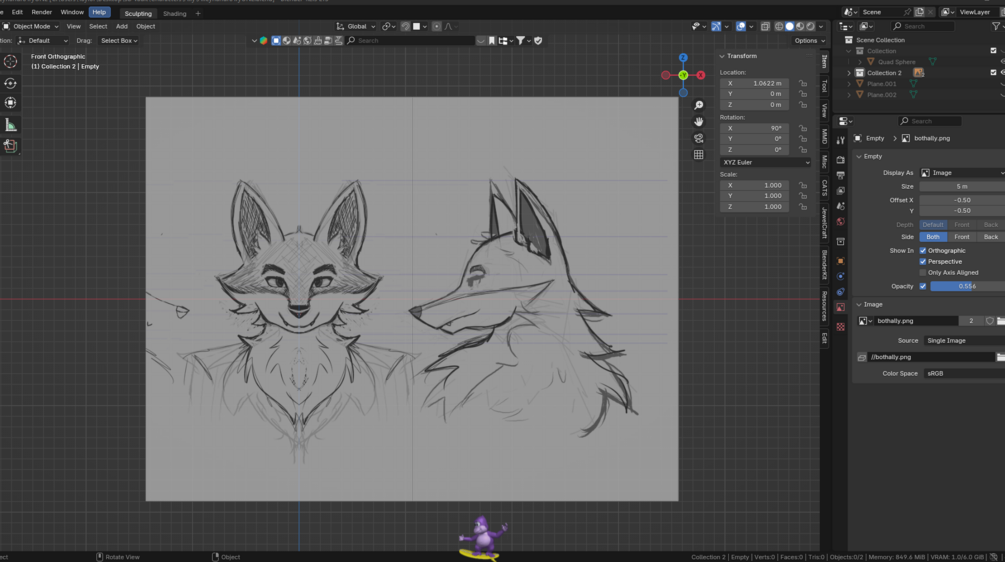Collapse the Transform panel
This screenshot has width=1005, height=562.
tap(722, 56)
